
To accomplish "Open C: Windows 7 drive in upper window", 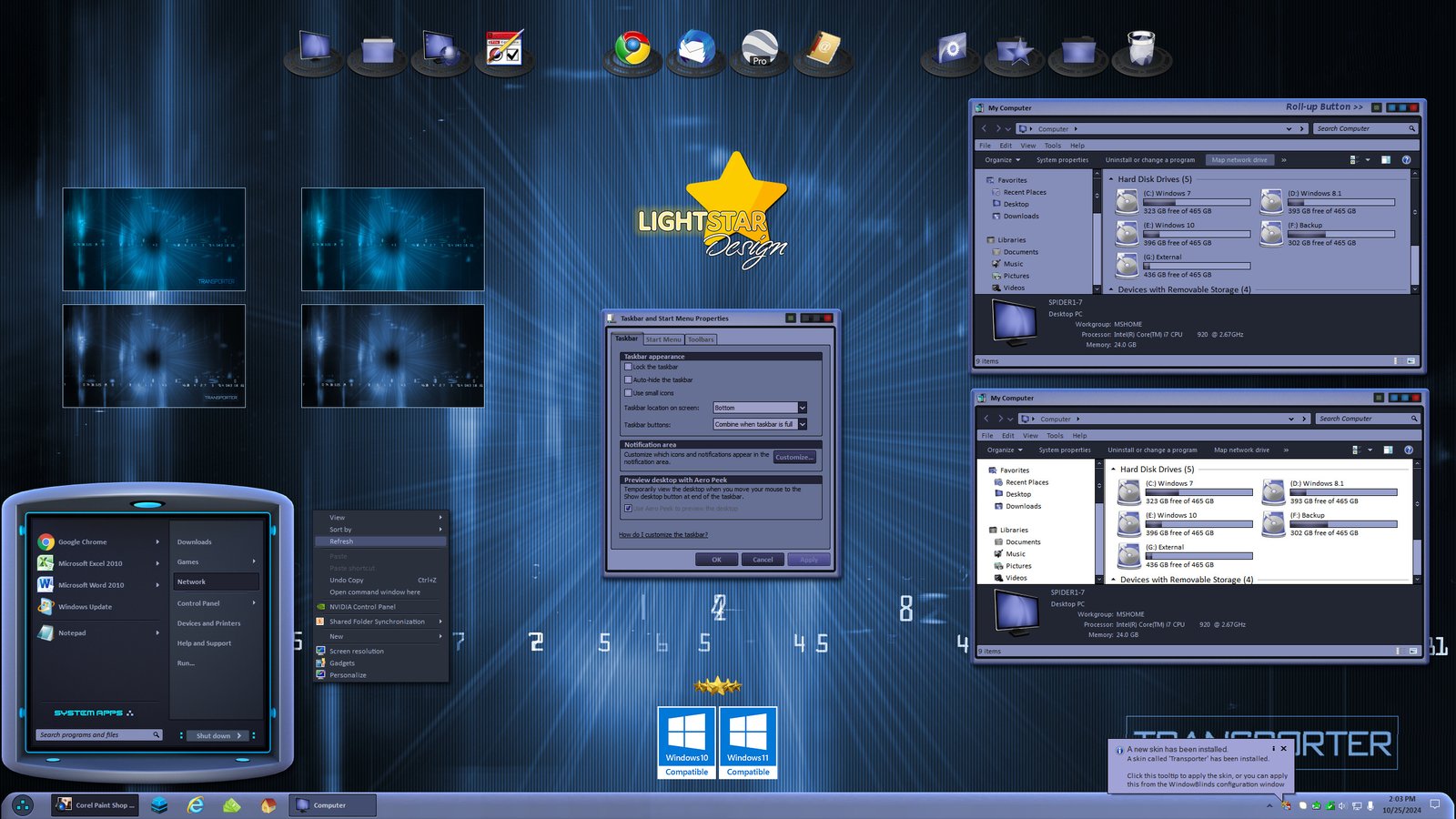I will (1183, 201).
